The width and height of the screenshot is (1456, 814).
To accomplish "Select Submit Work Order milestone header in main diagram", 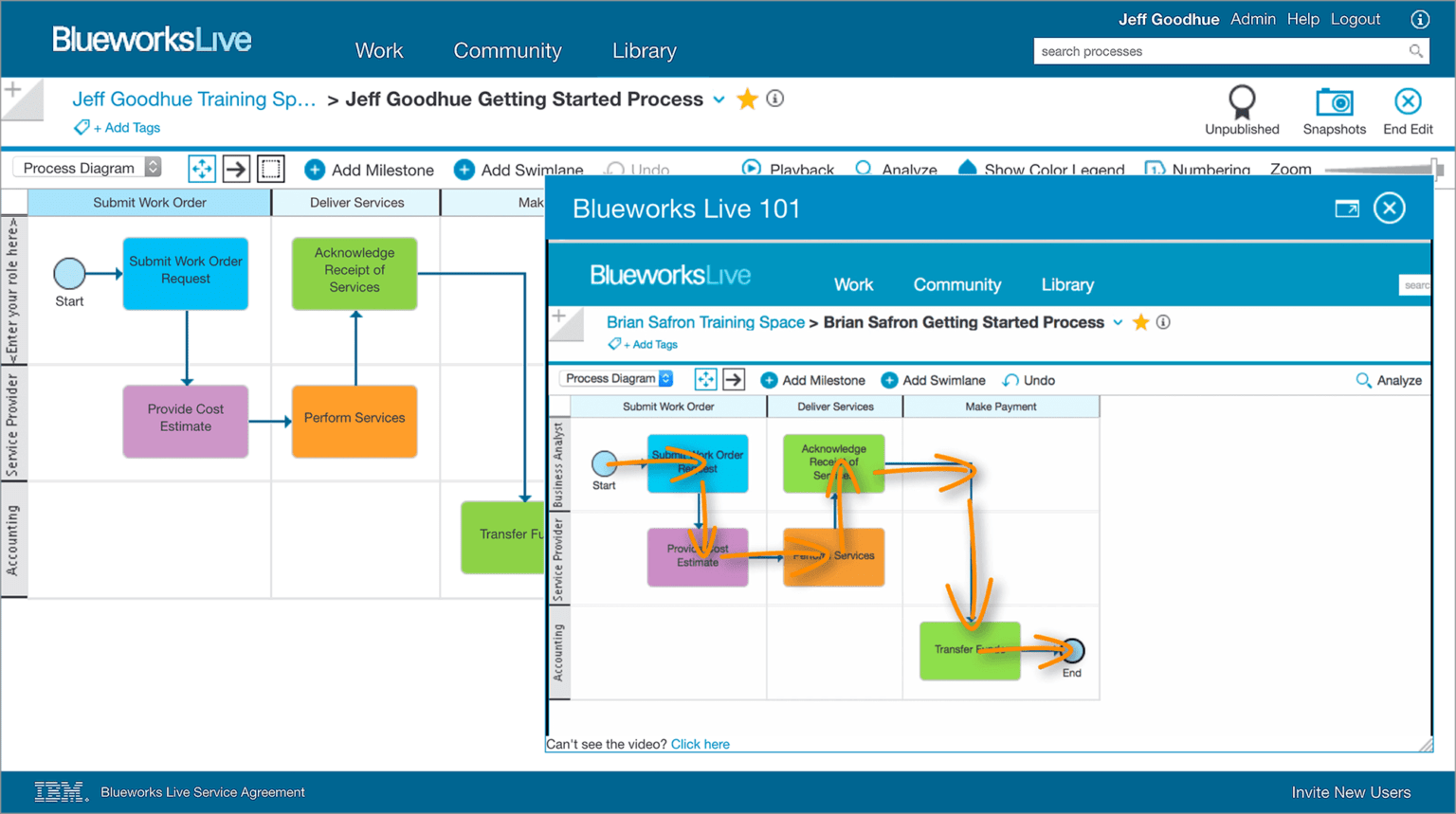I will coord(150,202).
